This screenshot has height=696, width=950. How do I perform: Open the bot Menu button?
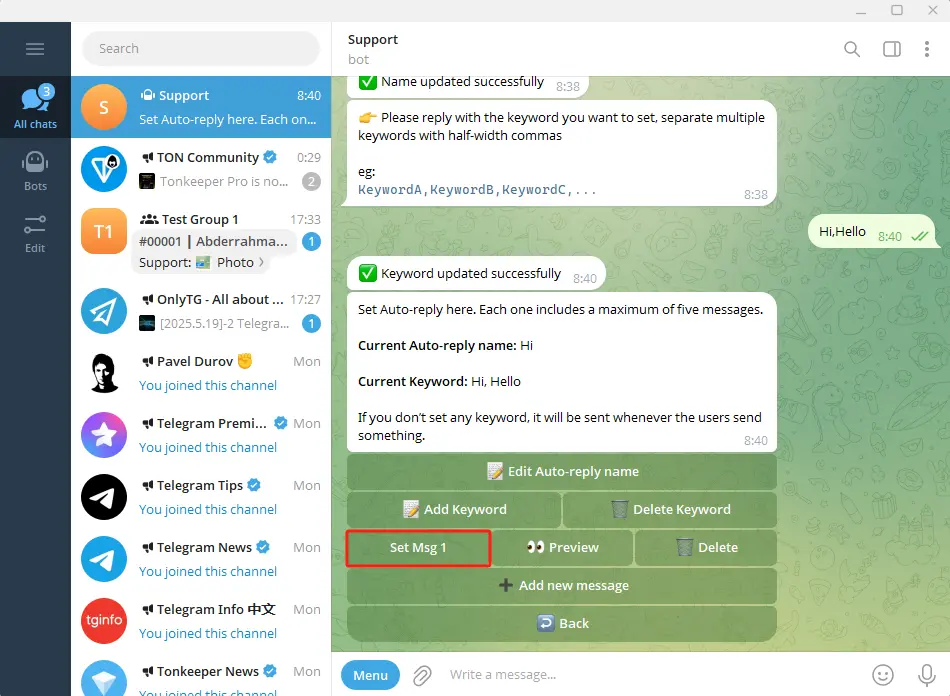coord(370,675)
